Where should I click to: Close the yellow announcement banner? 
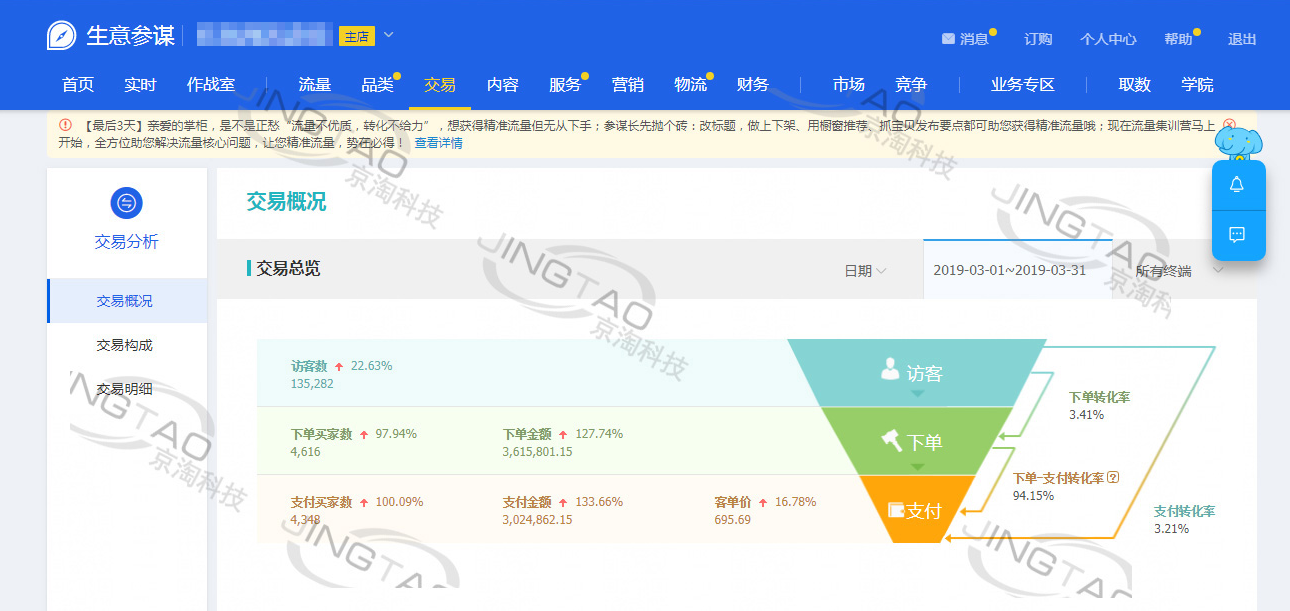pyautogui.click(x=1230, y=125)
